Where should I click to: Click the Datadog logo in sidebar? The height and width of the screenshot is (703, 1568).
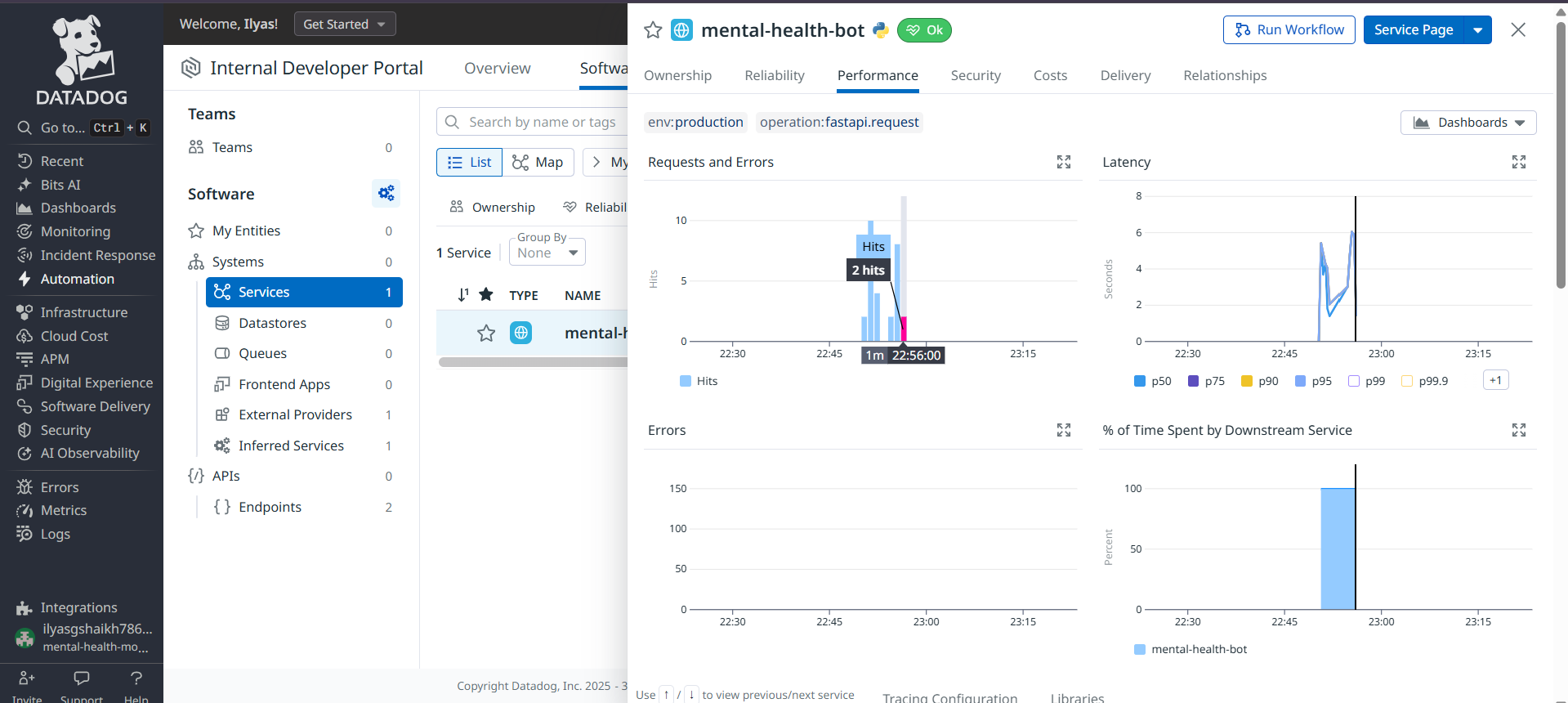[x=82, y=60]
